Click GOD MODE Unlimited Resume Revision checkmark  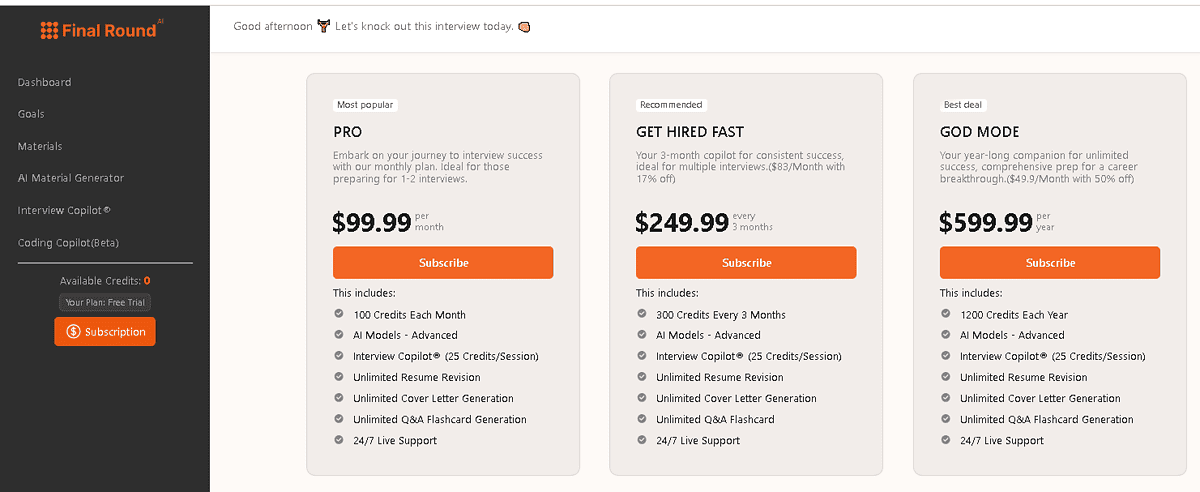[946, 377]
